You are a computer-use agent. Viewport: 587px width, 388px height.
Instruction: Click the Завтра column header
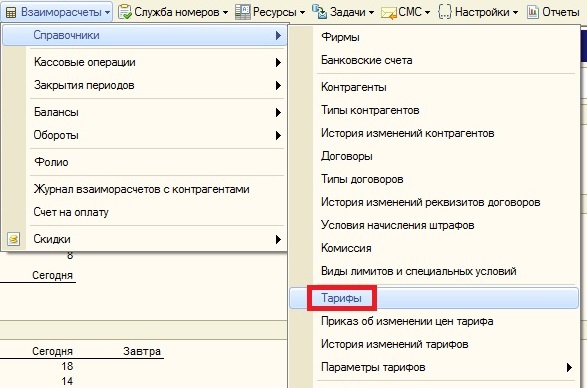pyautogui.click(x=142, y=351)
